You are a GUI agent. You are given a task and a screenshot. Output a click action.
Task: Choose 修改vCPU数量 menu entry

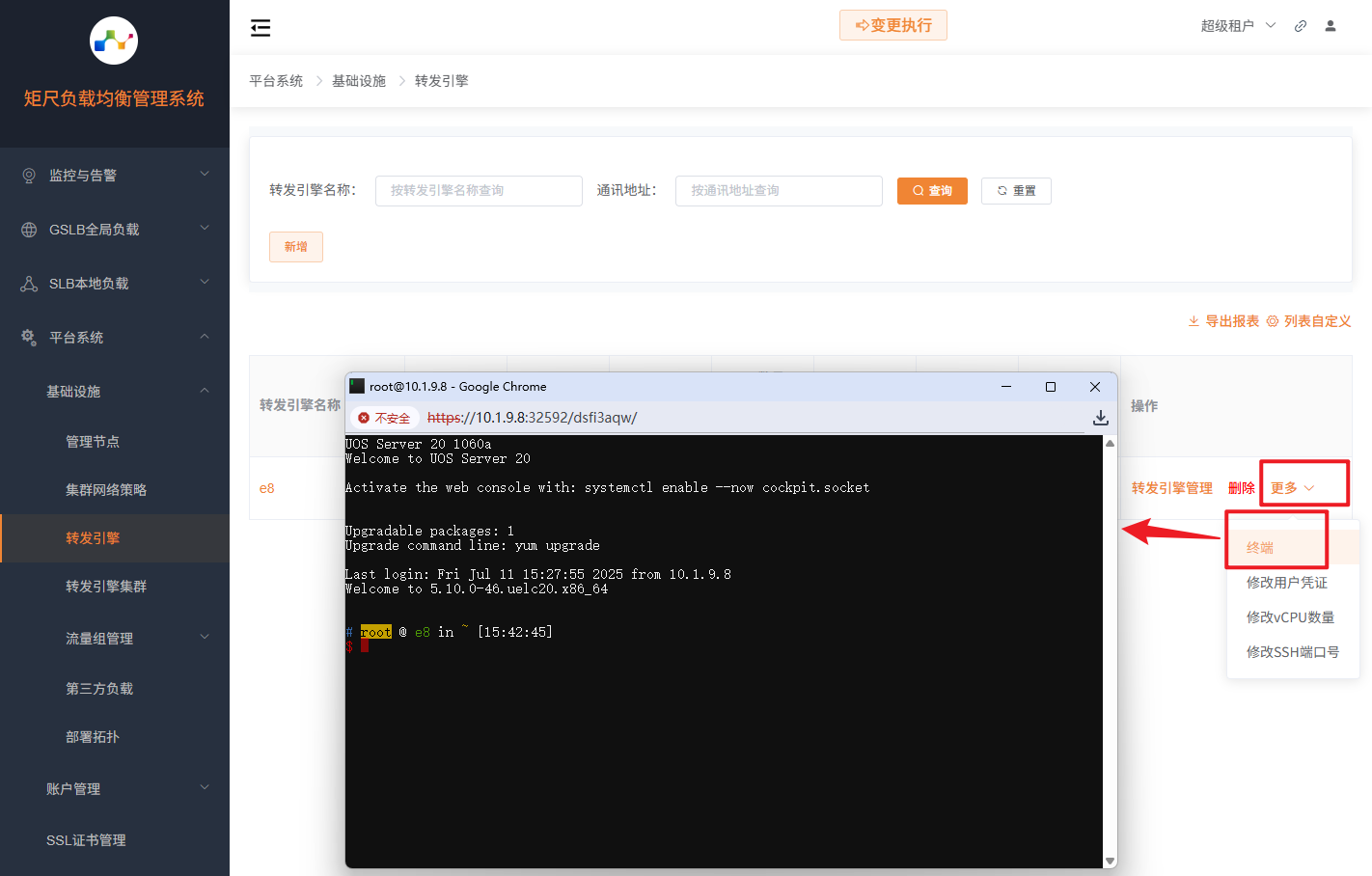click(1292, 617)
